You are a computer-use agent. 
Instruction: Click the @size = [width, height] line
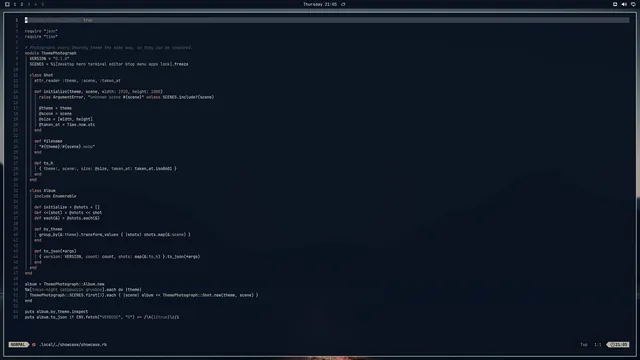(x=66, y=119)
